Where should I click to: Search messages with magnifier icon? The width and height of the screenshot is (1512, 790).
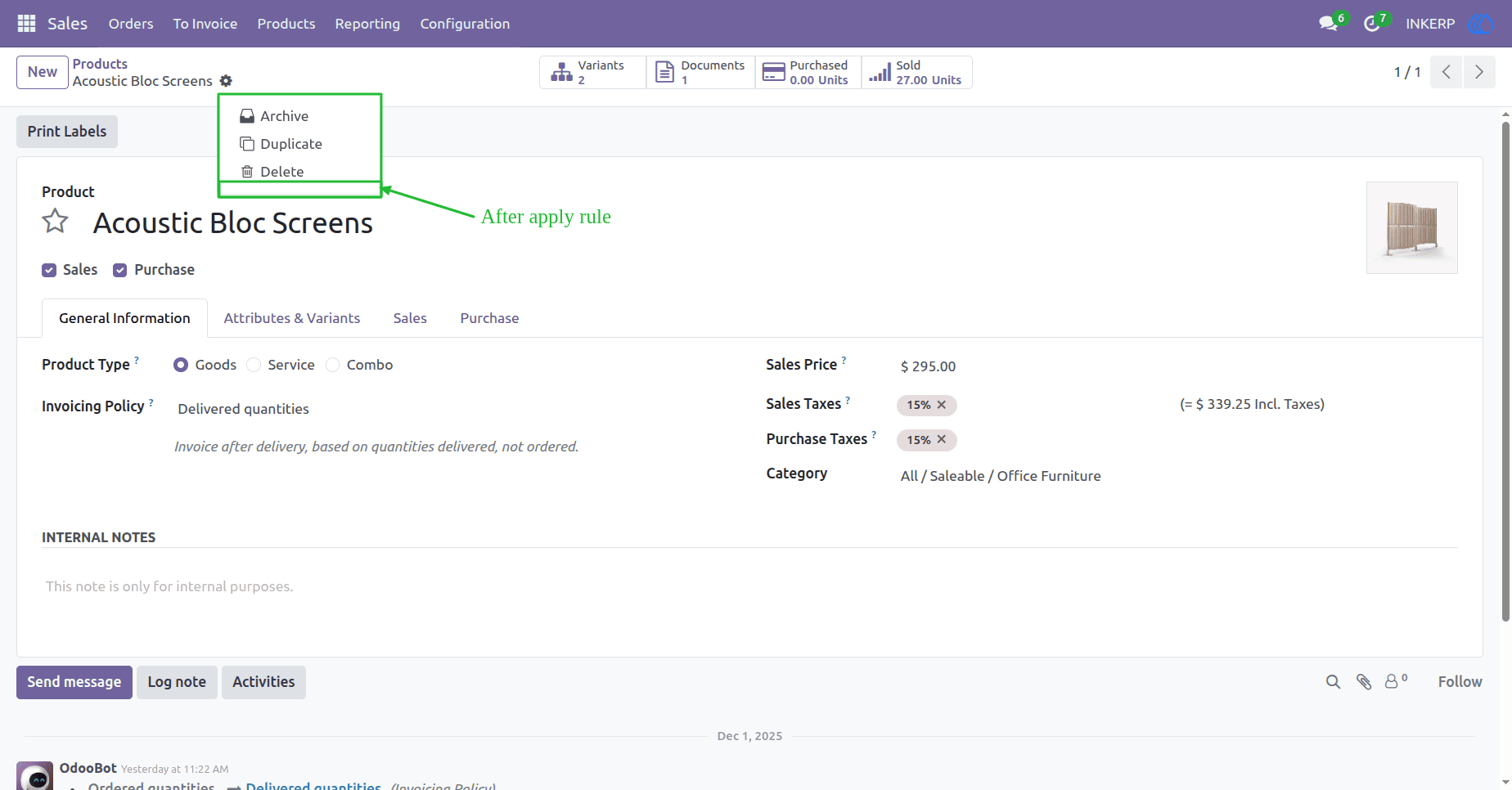(1333, 682)
